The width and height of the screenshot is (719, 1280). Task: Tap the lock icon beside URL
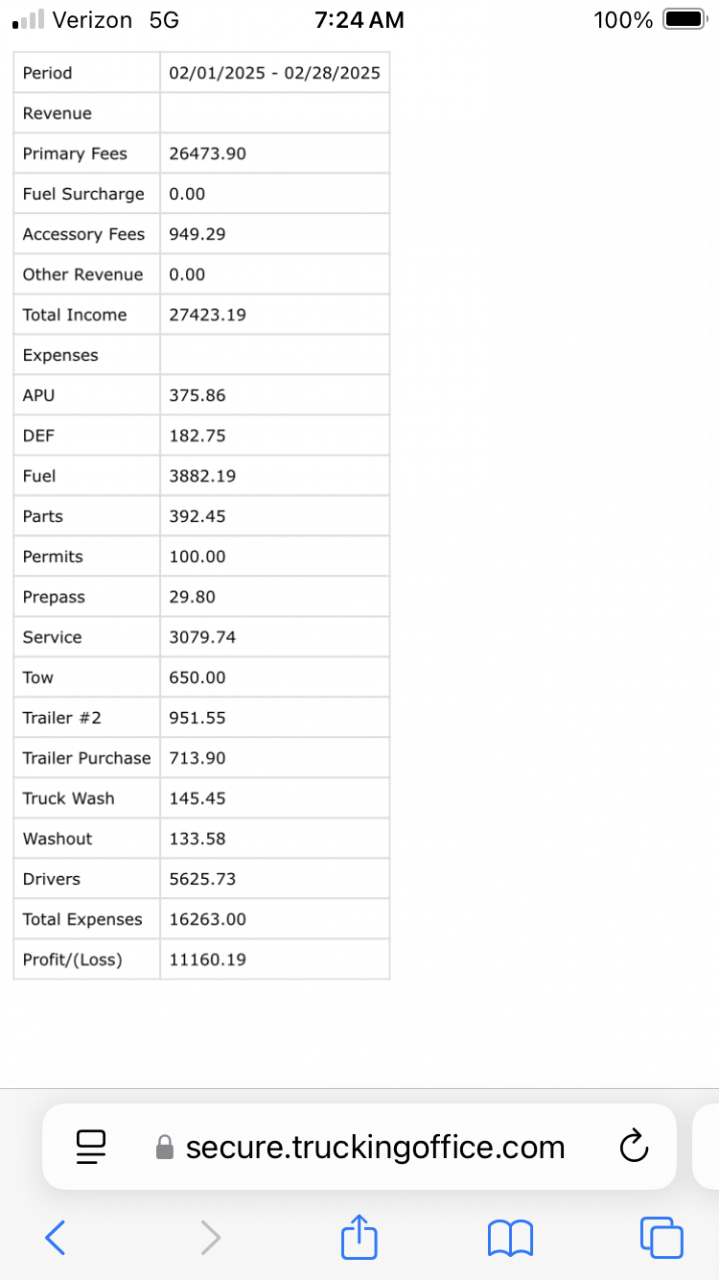click(x=165, y=1148)
